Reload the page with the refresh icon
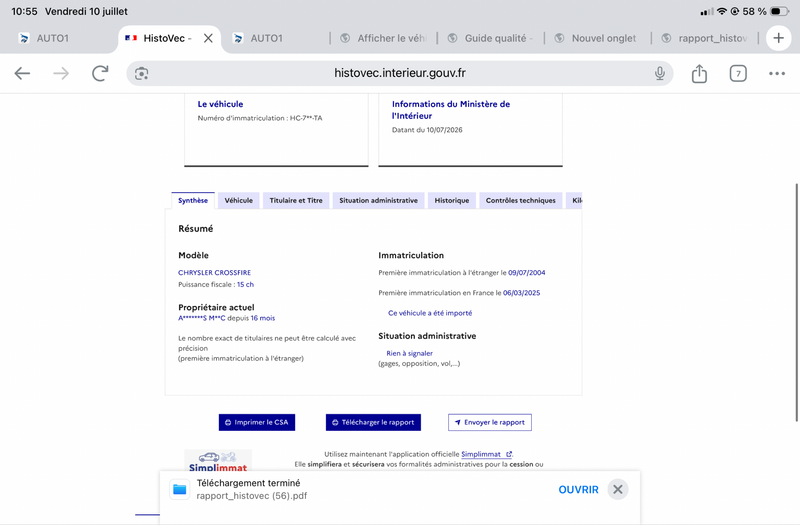This screenshot has width=800, height=525. point(100,73)
